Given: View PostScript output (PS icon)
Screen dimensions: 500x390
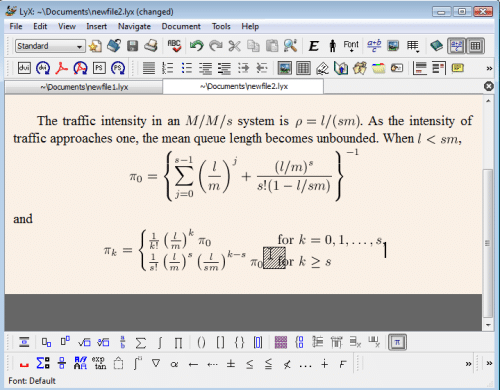Looking at the screenshot, I should point(99,68).
